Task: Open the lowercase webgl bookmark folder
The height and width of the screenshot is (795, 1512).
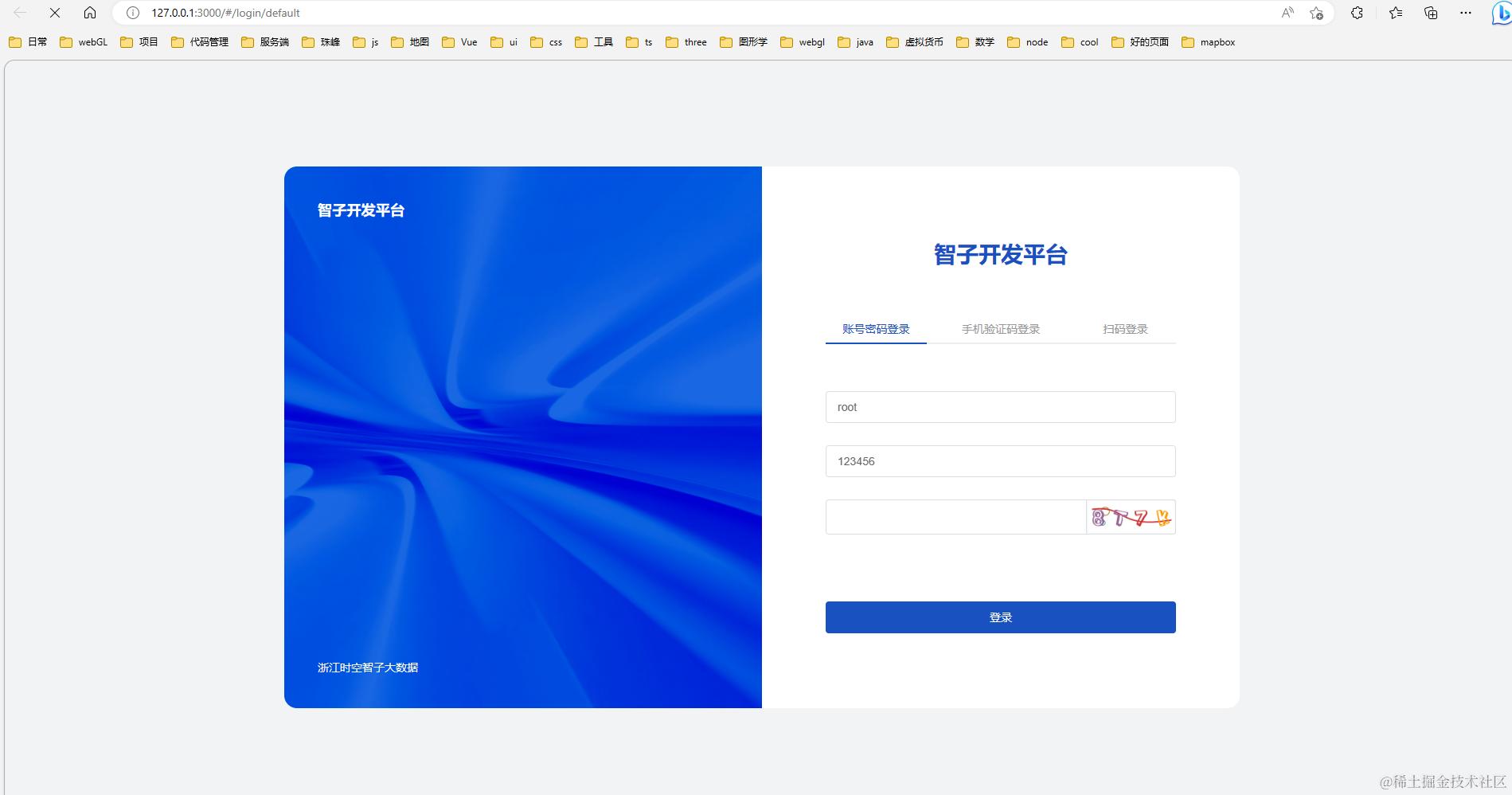Action: coord(803,42)
